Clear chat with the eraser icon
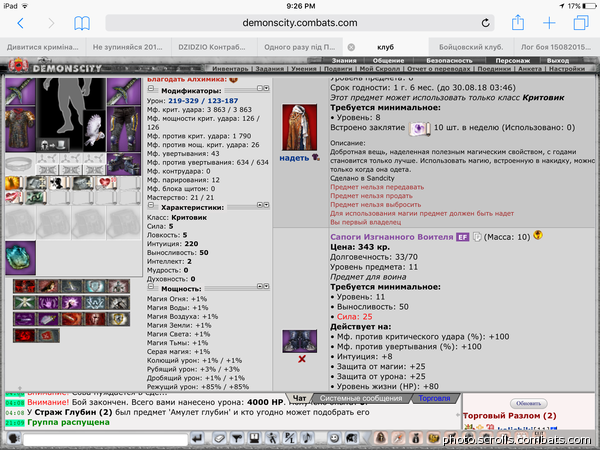 tap(219, 439)
